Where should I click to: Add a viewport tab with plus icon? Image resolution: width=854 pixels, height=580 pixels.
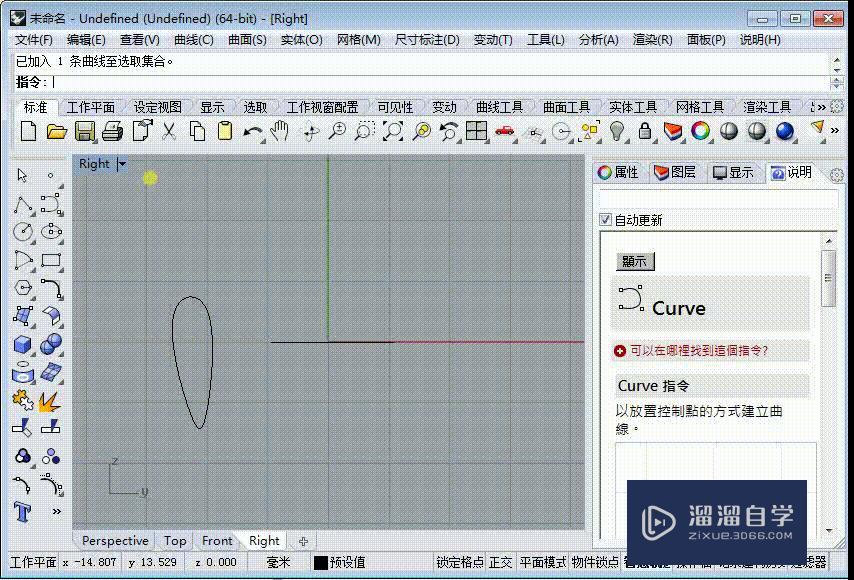coord(303,541)
